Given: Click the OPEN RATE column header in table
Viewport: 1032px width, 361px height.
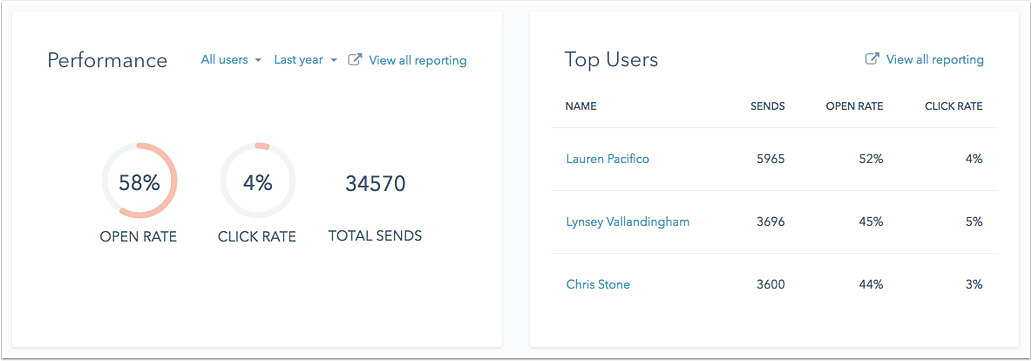Looking at the screenshot, I should click(x=854, y=106).
